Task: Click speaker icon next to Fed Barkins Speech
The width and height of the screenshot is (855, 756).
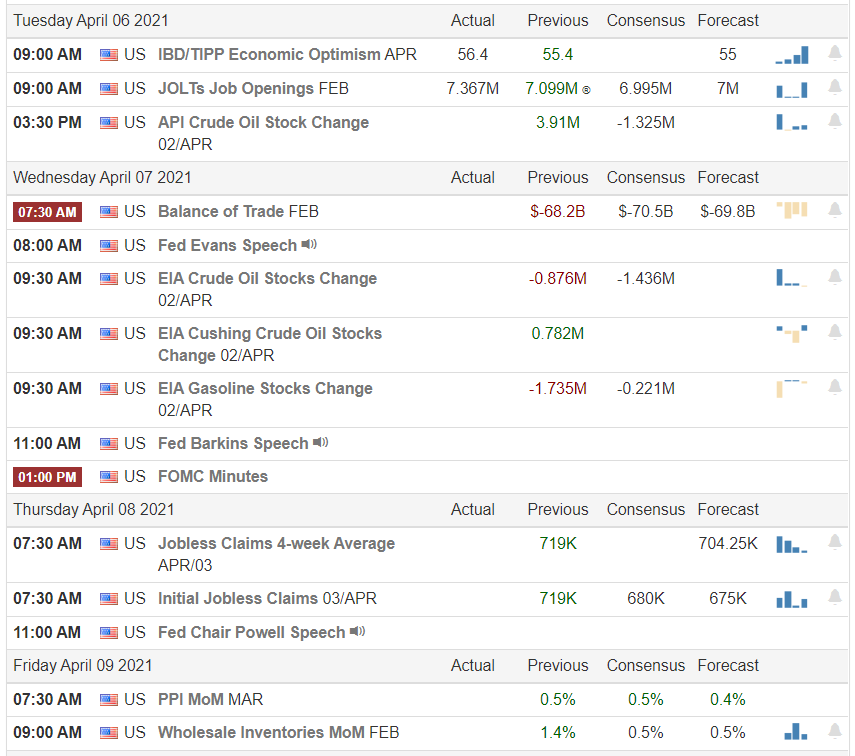Action: (321, 443)
